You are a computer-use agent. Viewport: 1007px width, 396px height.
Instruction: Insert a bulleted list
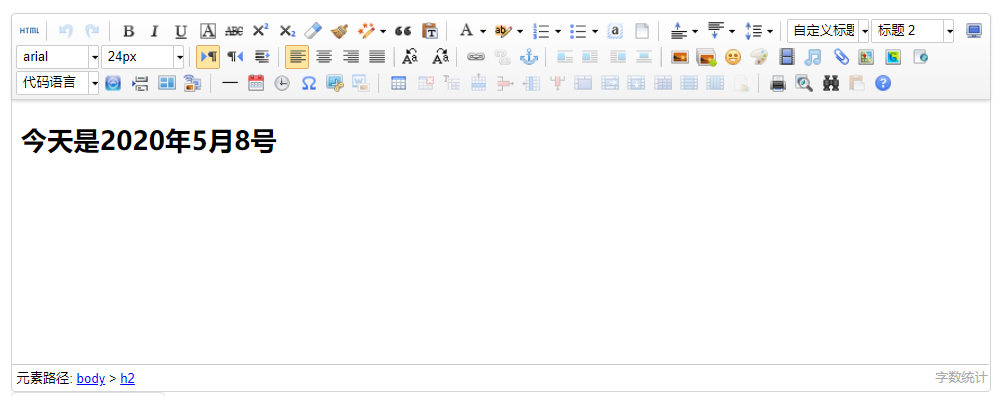(578, 31)
